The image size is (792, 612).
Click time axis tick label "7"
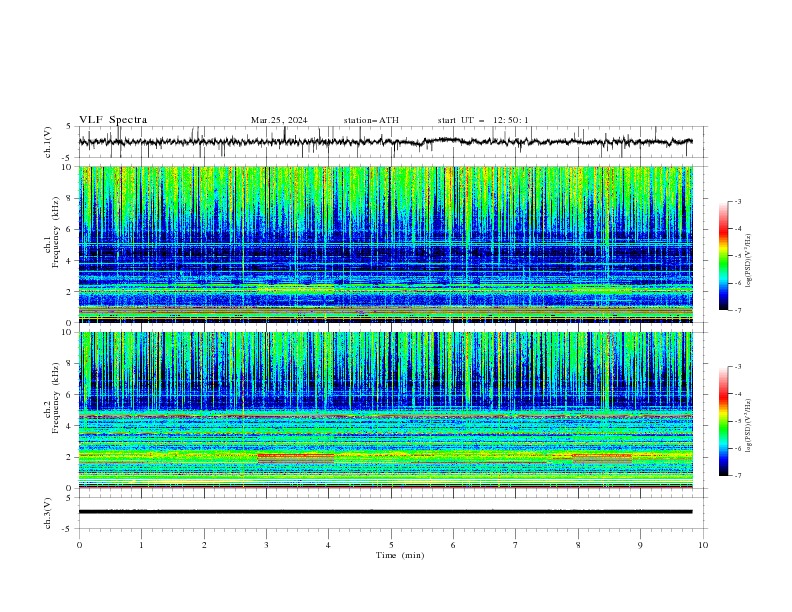516,545
